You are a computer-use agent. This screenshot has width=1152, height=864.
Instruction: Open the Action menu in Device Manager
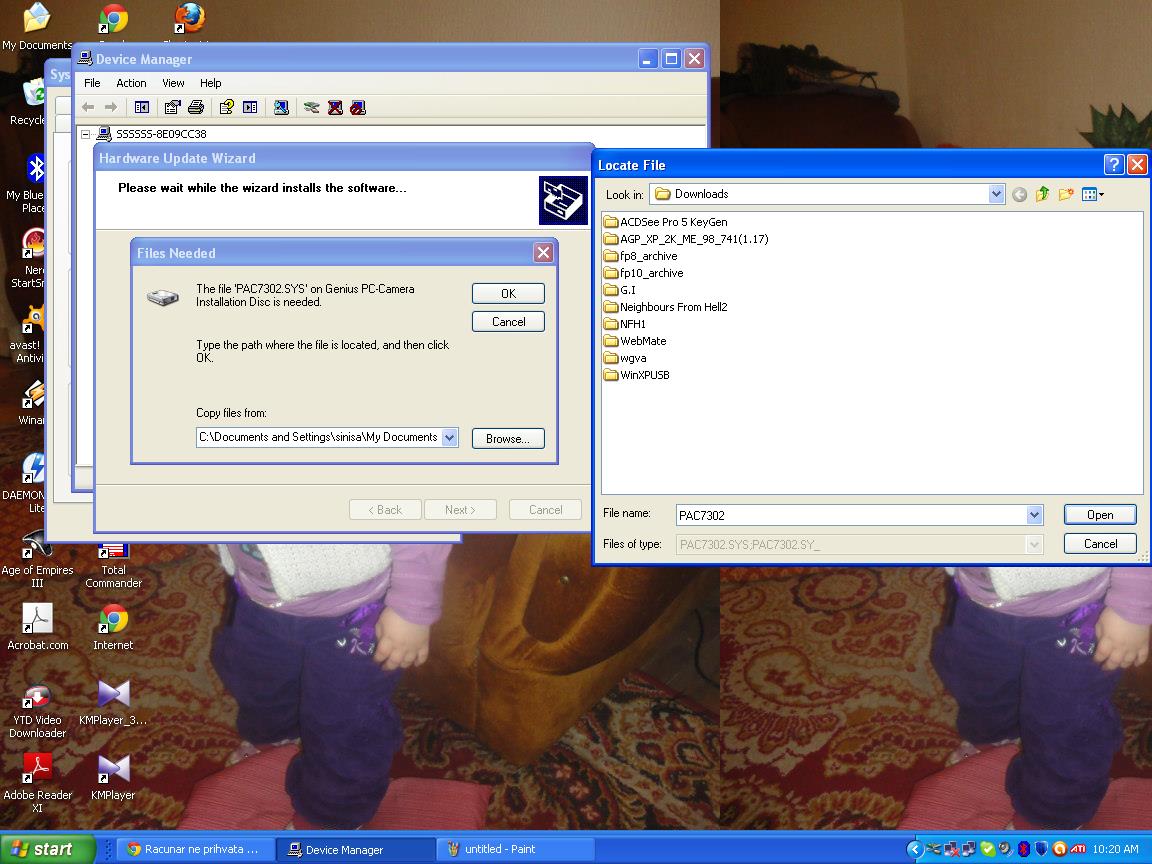click(131, 83)
